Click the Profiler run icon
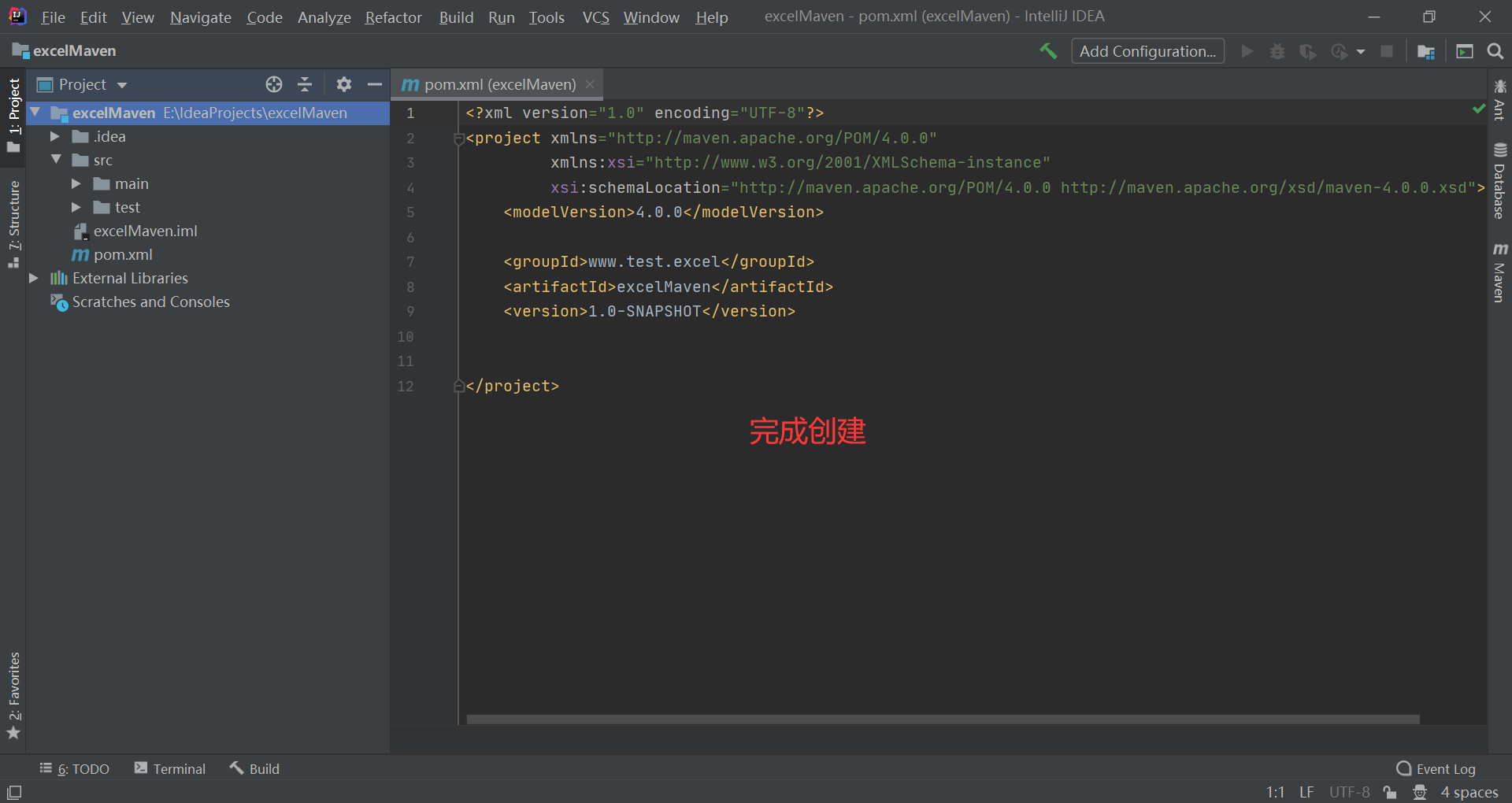This screenshot has width=1512, height=803. tap(1339, 51)
